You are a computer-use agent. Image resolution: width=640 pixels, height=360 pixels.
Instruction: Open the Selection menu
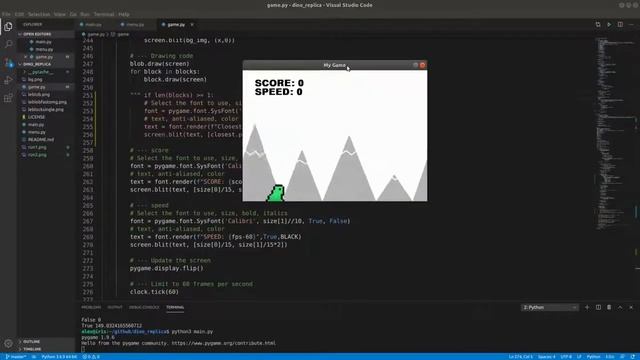39,14
